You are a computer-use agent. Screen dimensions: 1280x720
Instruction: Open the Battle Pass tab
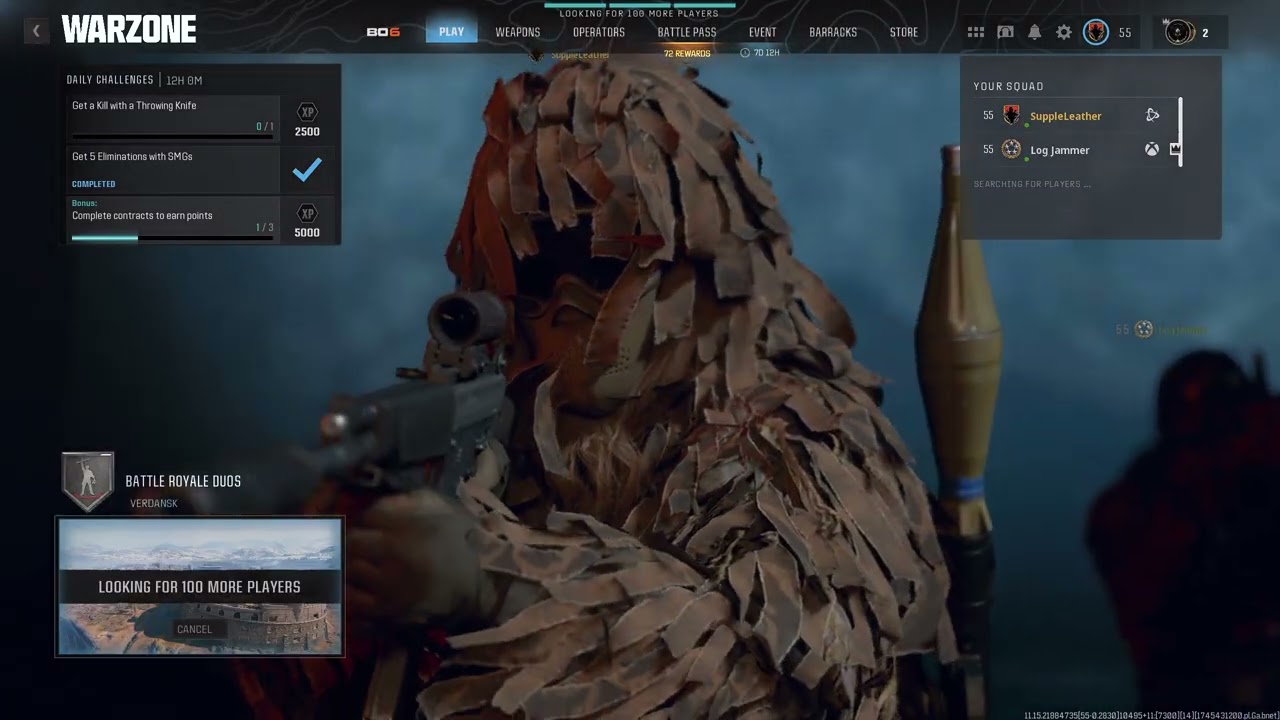click(687, 32)
